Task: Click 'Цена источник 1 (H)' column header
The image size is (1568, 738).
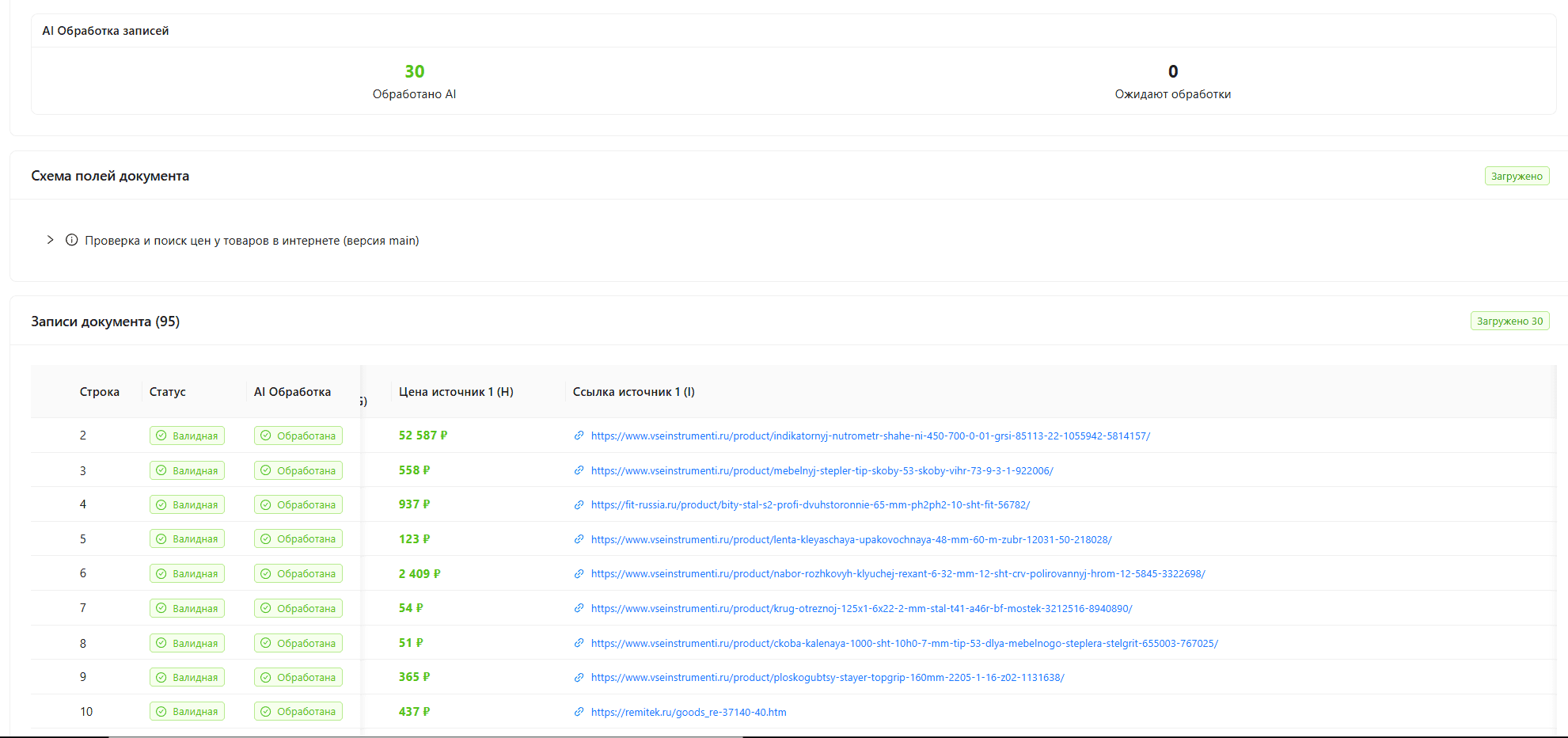Action: (x=456, y=392)
